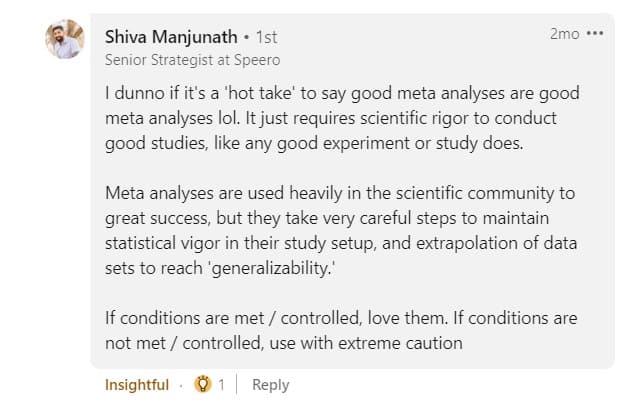The image size is (627, 402).
Task: Click the lightbulb reaction icon
Action: pyautogui.click(x=202, y=384)
